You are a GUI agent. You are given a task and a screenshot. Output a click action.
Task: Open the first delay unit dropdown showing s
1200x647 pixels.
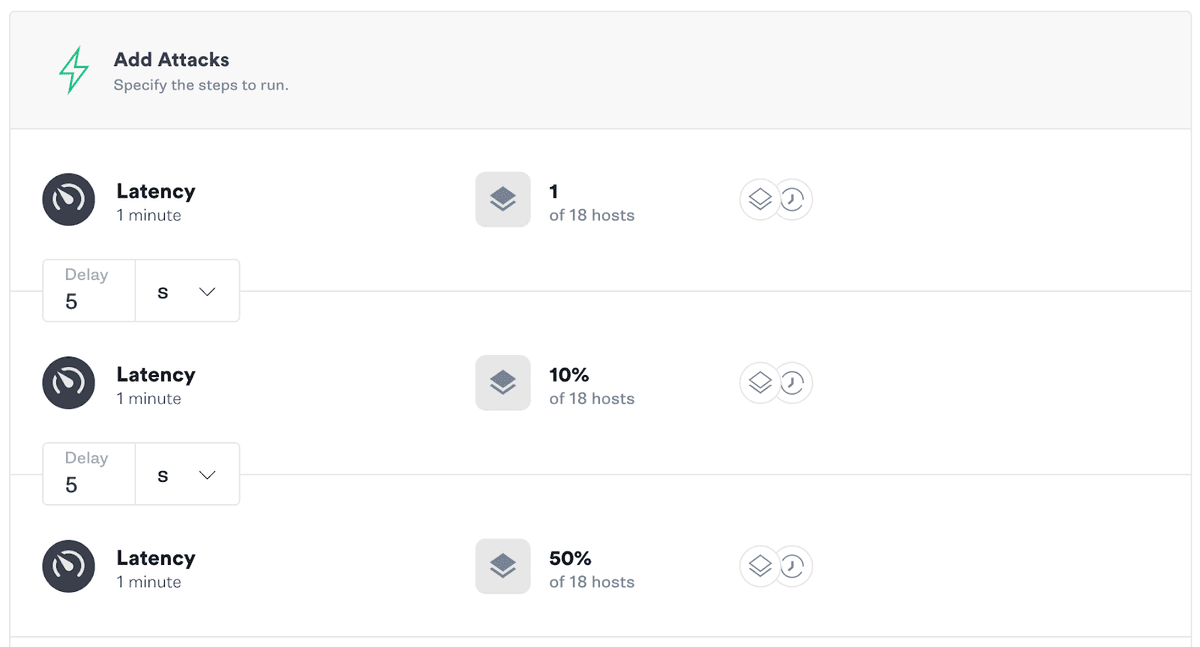point(187,291)
